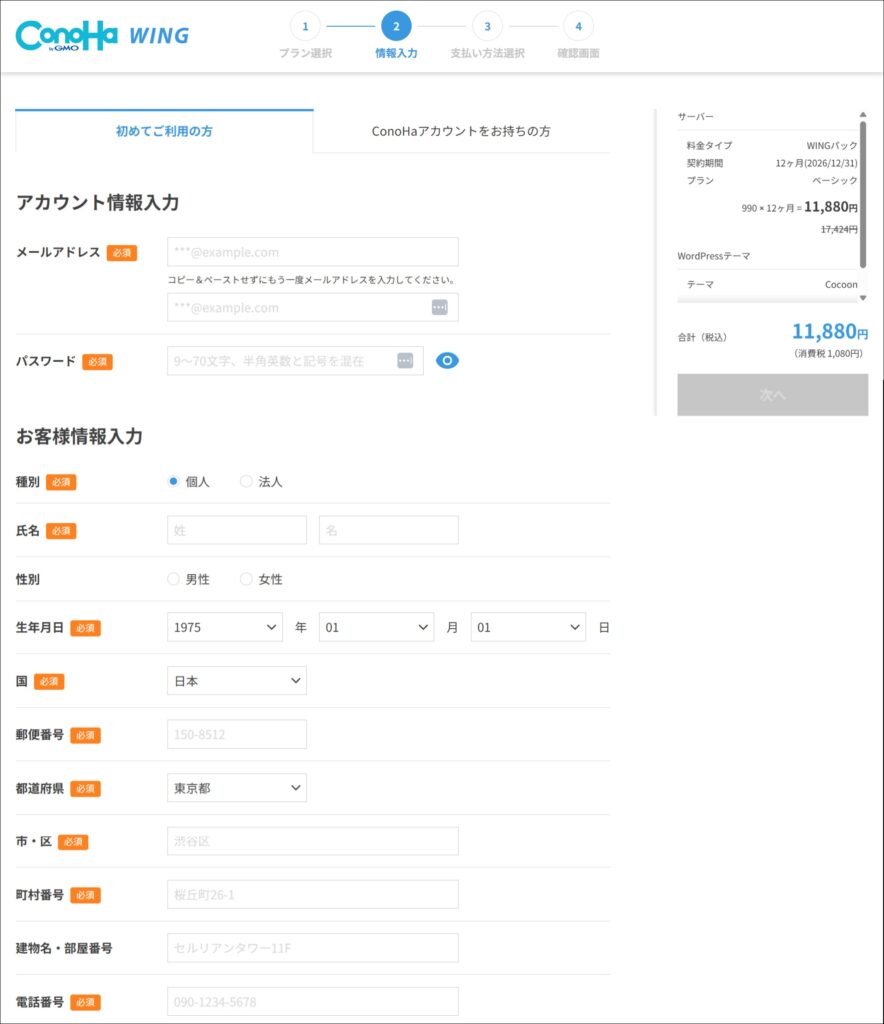
Task: Select the 男性 gender option
Action: tap(174, 580)
